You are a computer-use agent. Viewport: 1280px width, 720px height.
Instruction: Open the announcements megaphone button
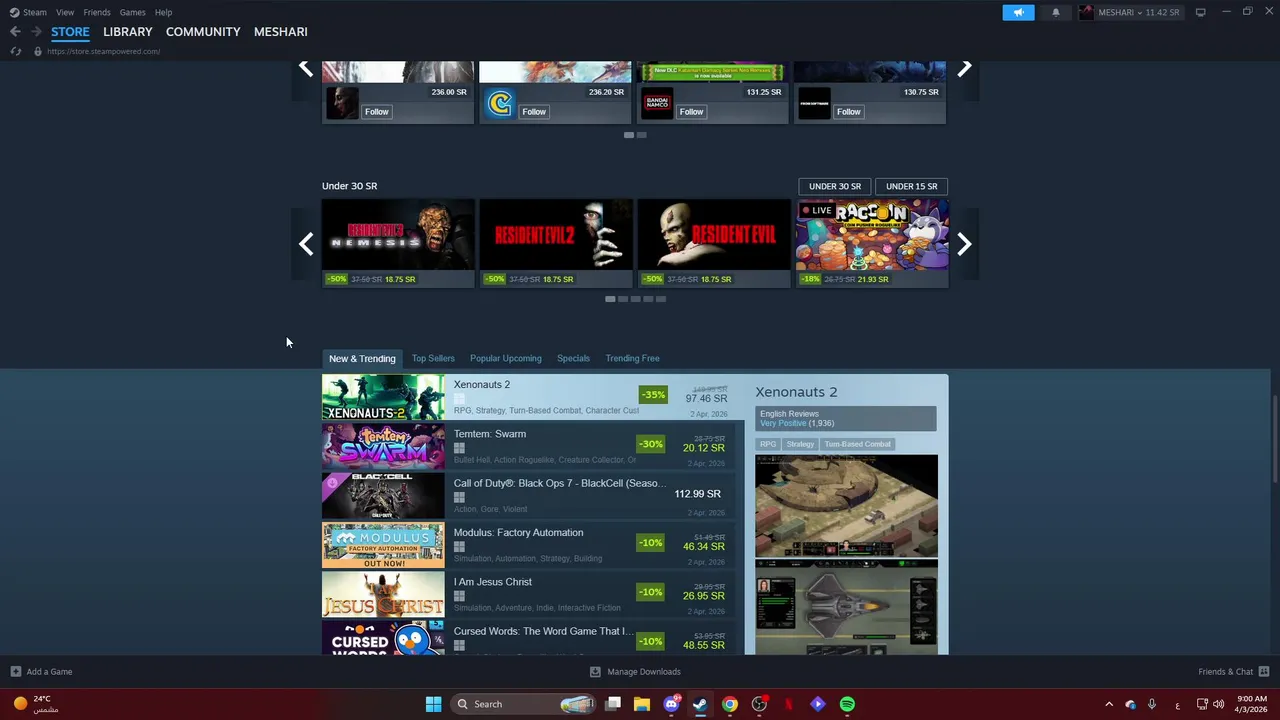[x=1018, y=12]
